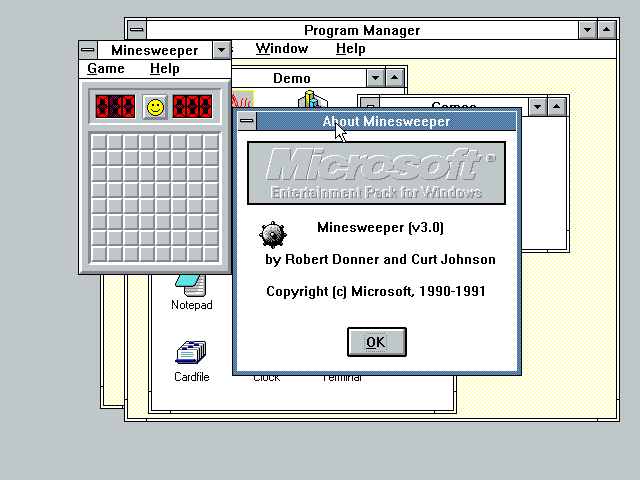The width and height of the screenshot is (640, 480).
Task: Maximize the Program Manager window
Action: [607, 30]
